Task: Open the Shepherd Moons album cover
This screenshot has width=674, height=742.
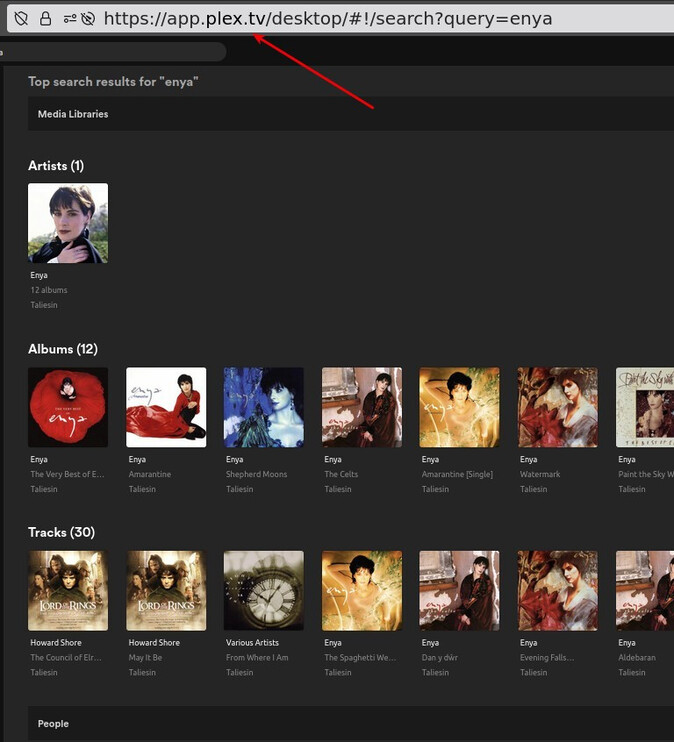Action: [264, 407]
